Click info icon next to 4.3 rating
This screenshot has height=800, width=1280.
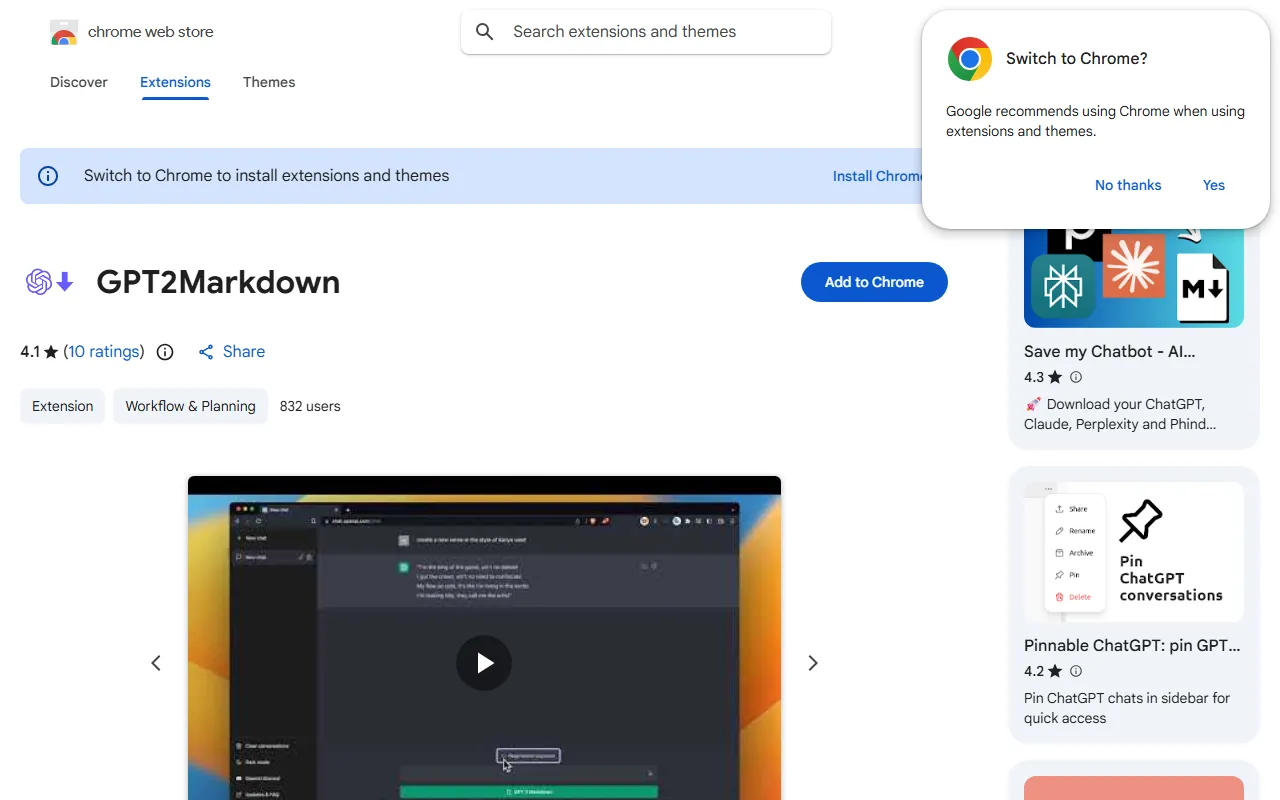(x=1076, y=377)
